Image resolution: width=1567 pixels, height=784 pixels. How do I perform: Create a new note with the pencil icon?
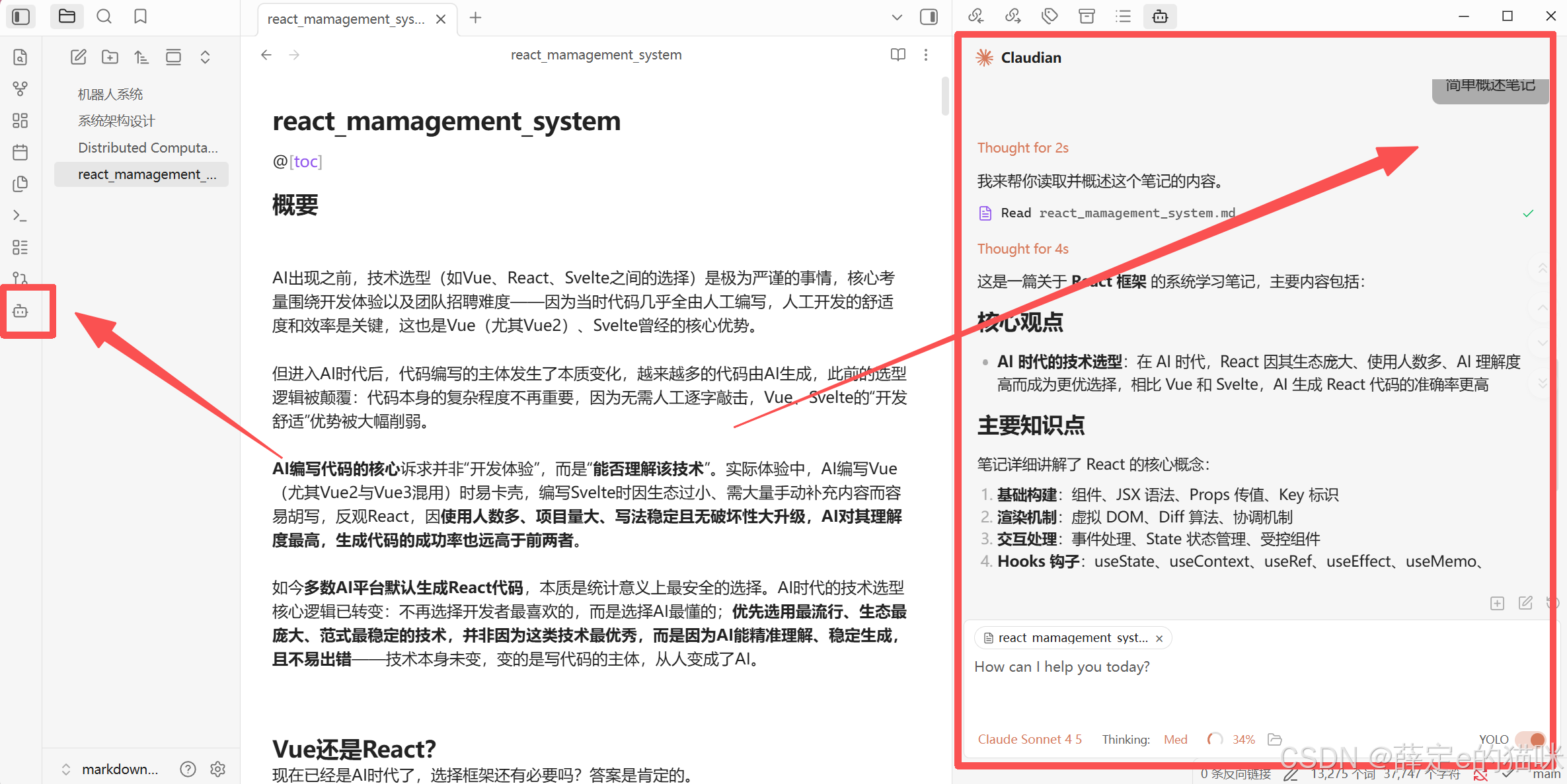(78, 57)
